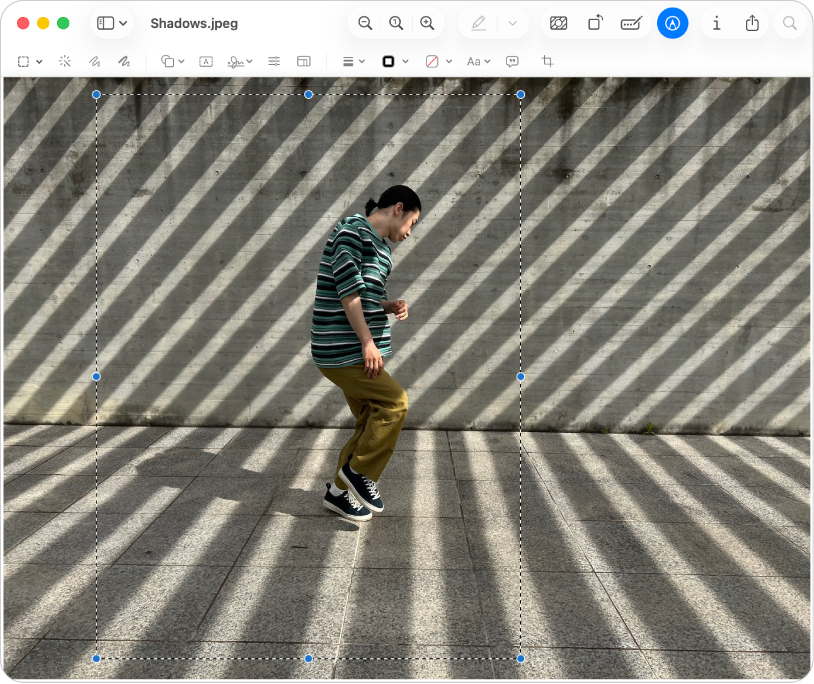Select the Sketch tool in the Markup toolbar
Image resolution: width=814 pixels, height=684 pixels.
[x=93, y=61]
